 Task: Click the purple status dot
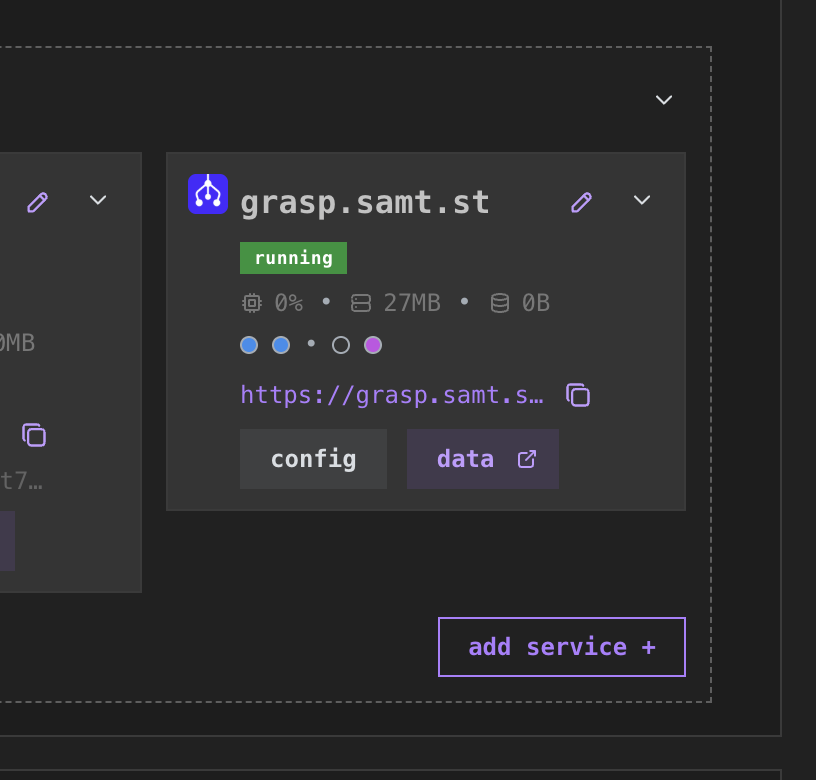373,345
